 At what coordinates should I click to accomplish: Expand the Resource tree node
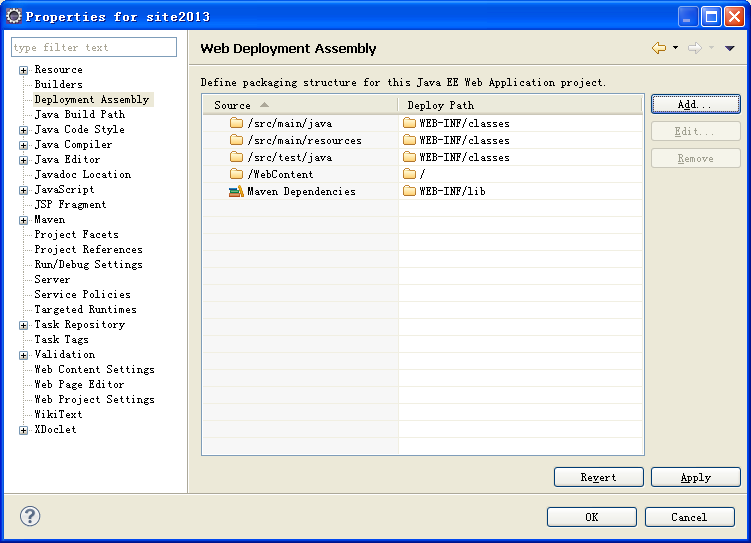(x=23, y=70)
